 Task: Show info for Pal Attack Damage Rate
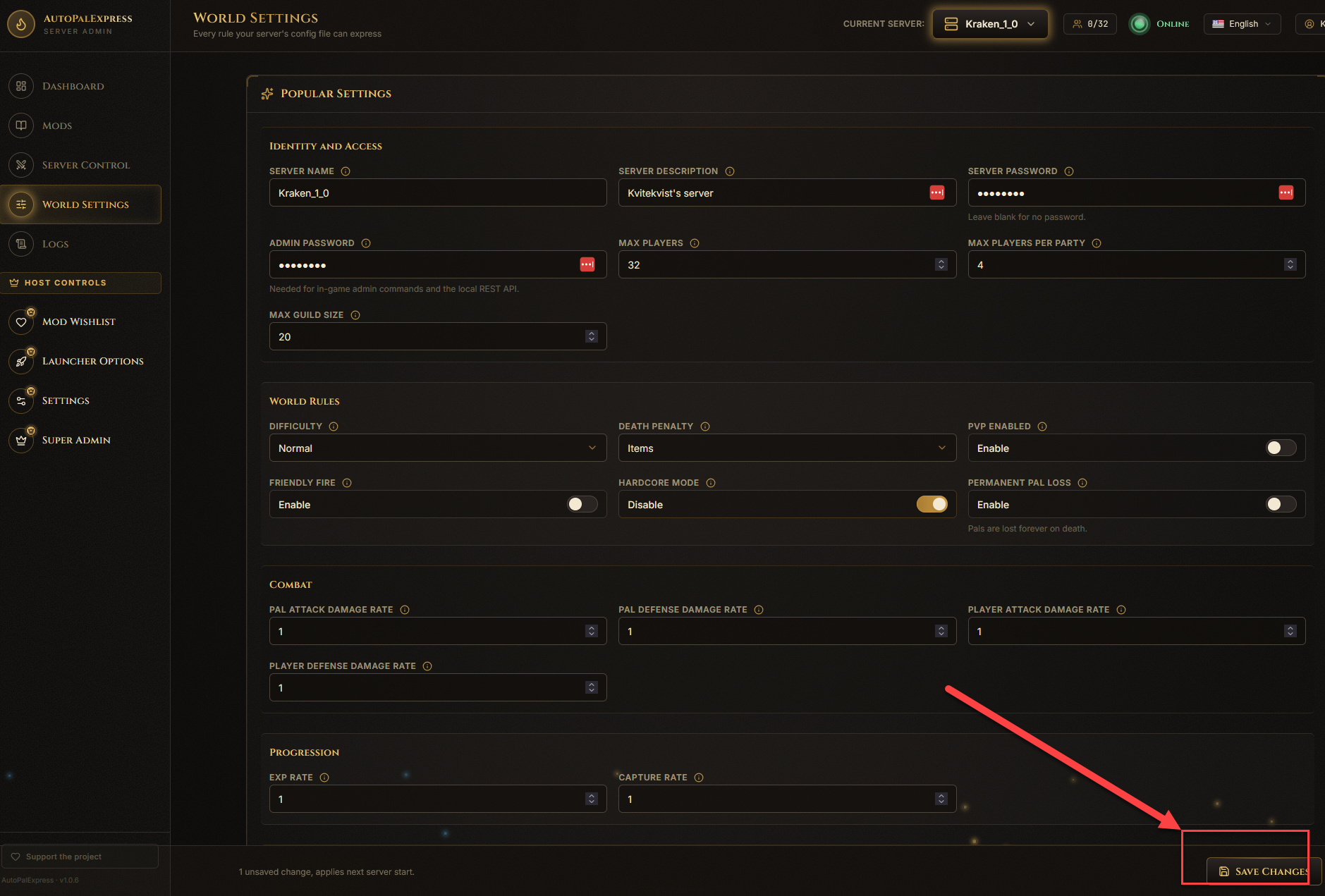(405, 610)
